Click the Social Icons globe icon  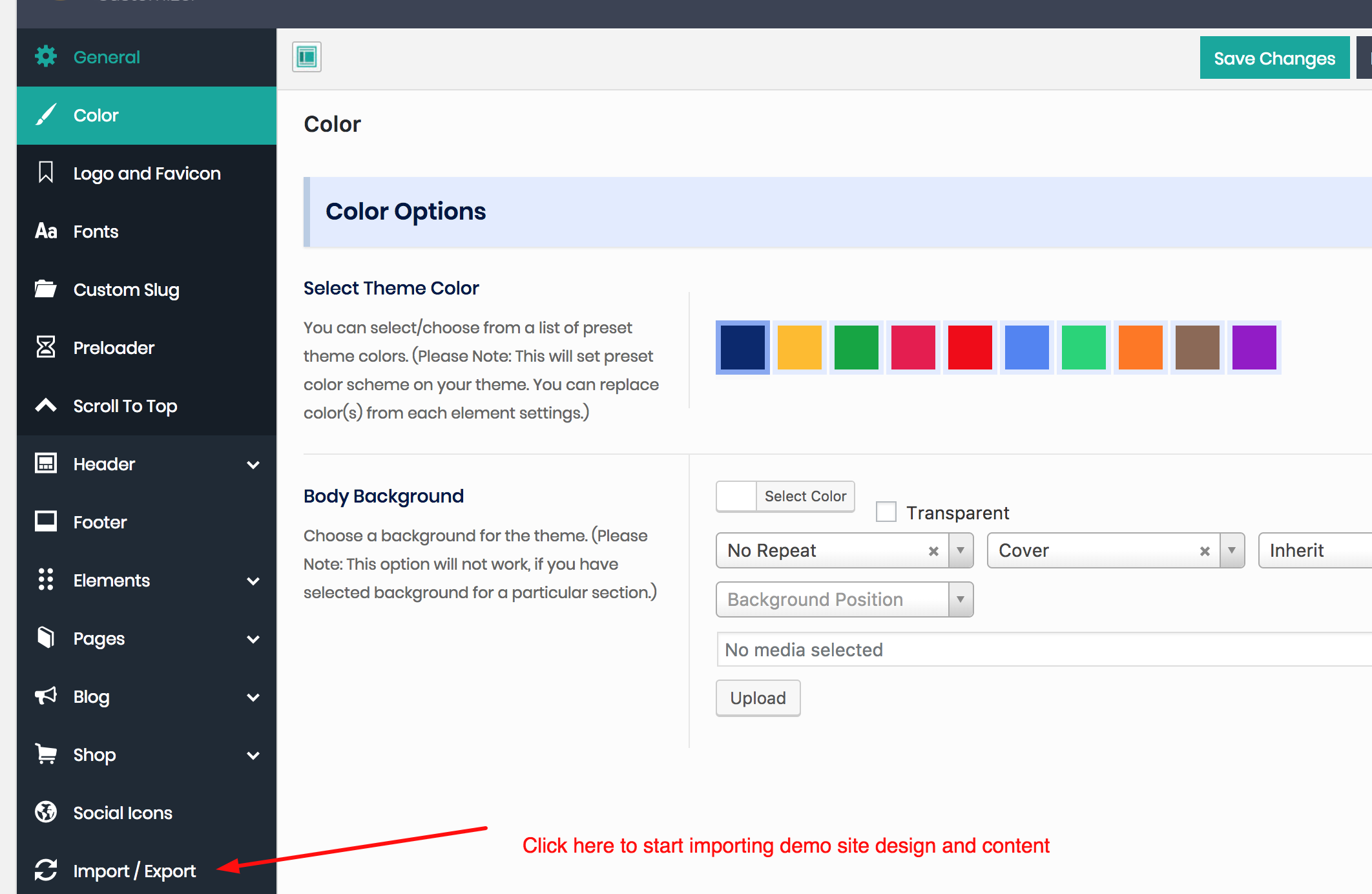tap(46, 812)
